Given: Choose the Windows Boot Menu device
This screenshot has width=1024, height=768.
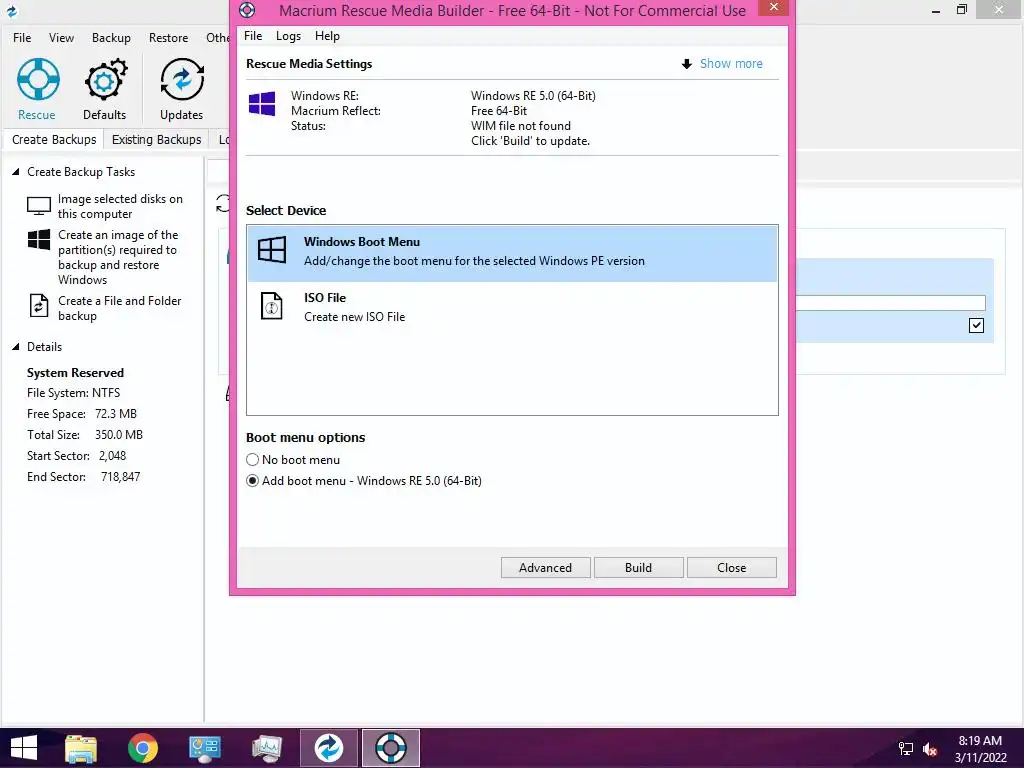Looking at the screenshot, I should 512,253.
